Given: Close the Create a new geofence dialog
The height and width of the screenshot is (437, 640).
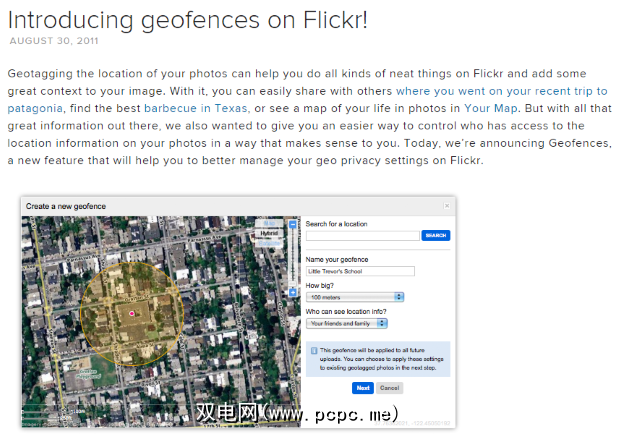Looking at the screenshot, I should coord(447,206).
